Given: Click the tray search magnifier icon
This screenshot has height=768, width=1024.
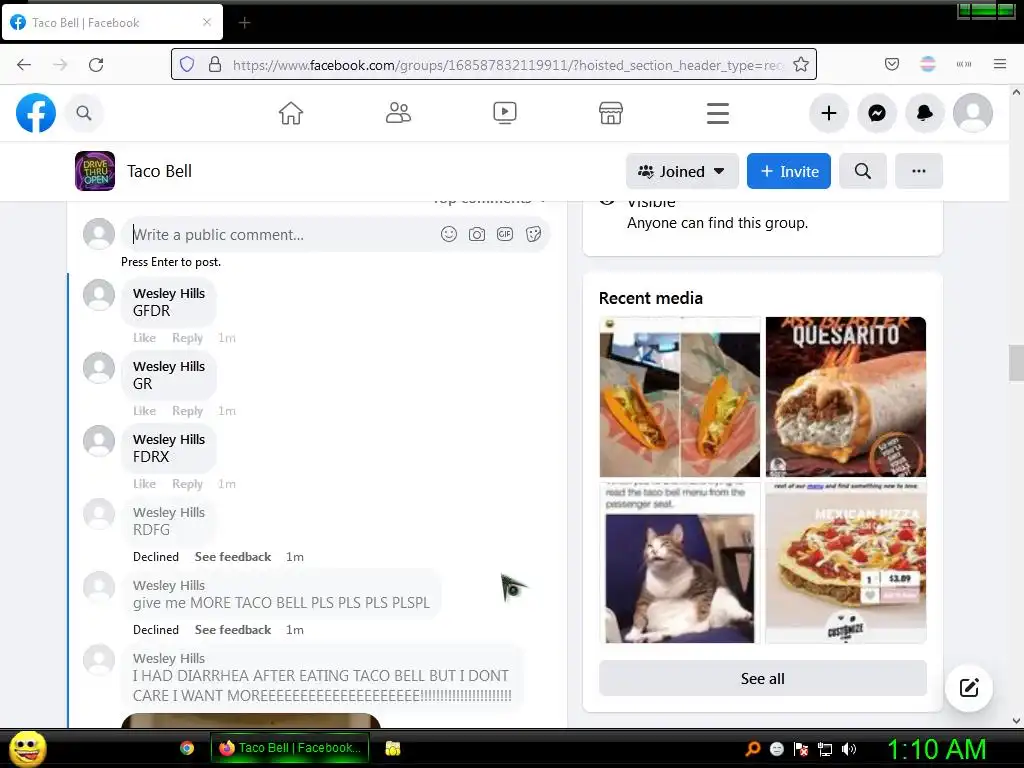Looking at the screenshot, I should click(x=753, y=749).
